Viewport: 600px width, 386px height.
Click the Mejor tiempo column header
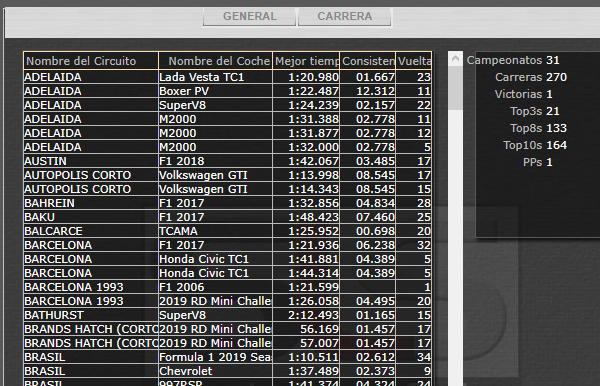pyautogui.click(x=306, y=61)
